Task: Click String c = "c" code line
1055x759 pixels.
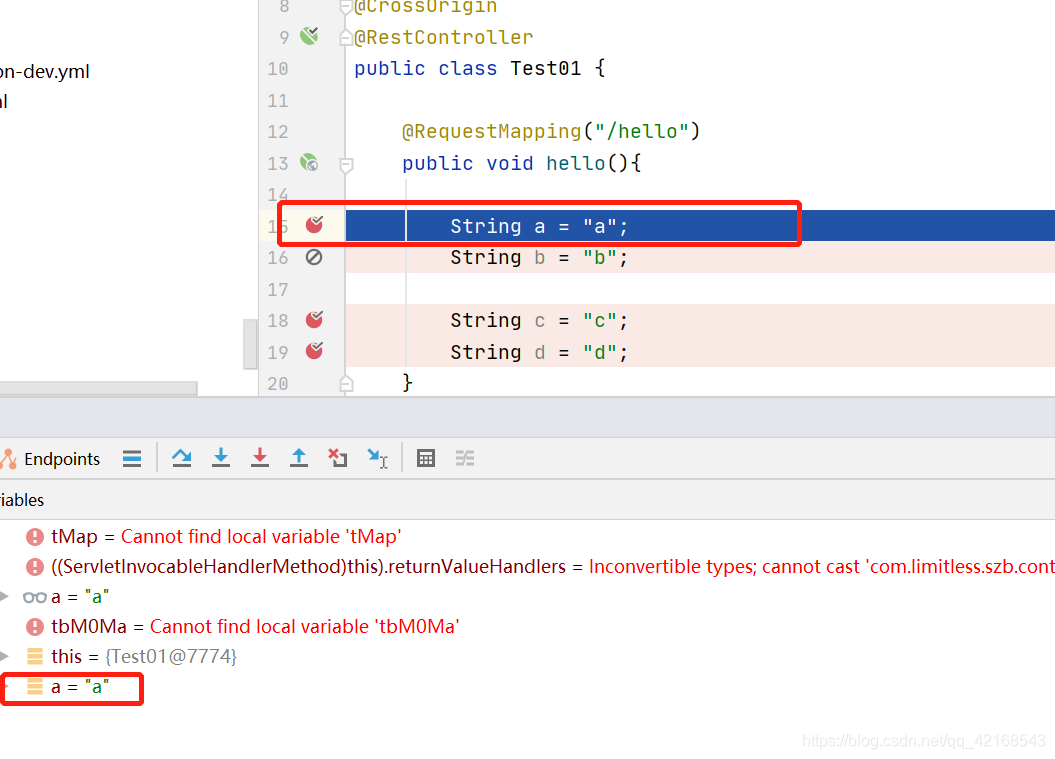Action: (x=539, y=320)
